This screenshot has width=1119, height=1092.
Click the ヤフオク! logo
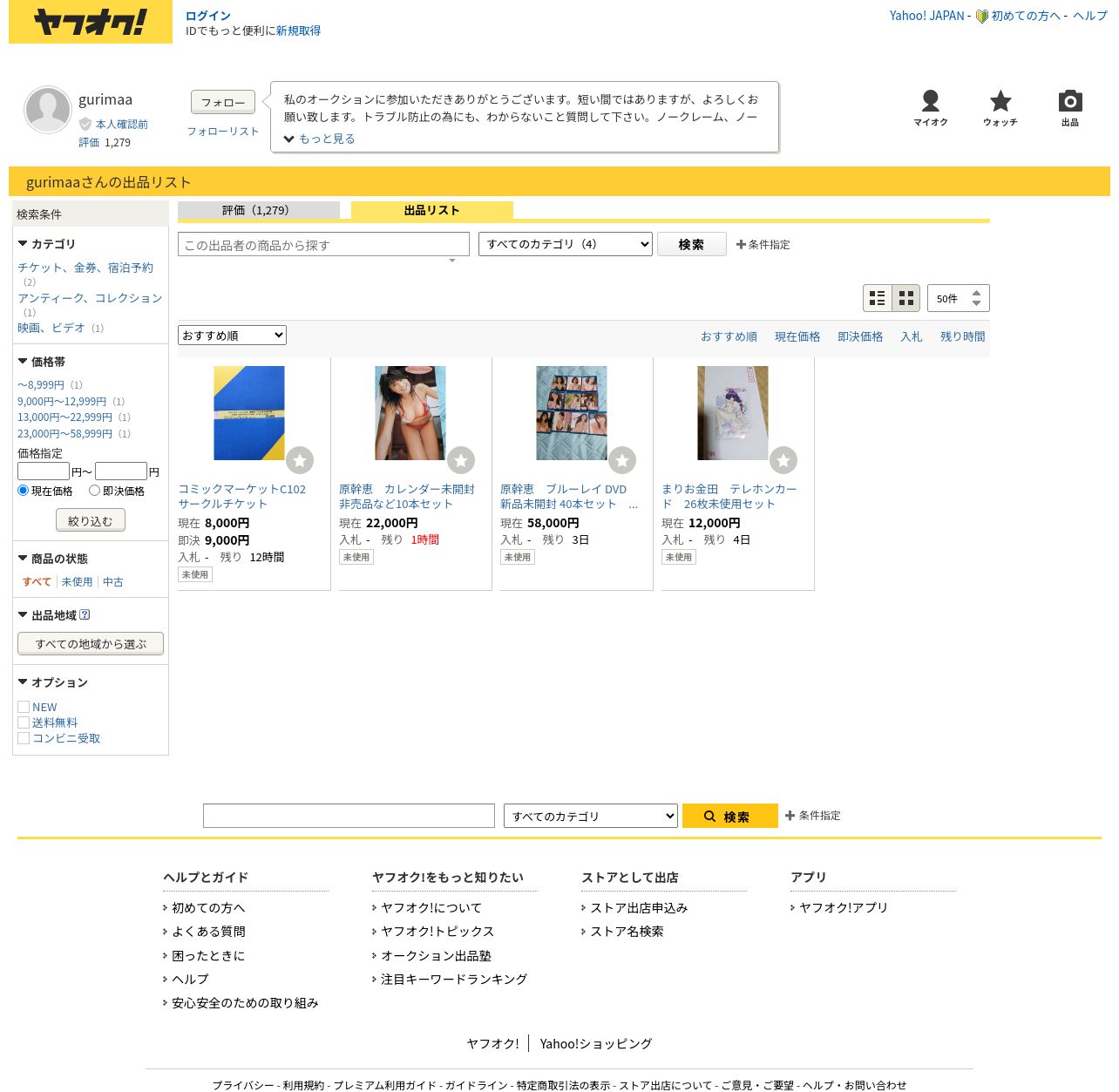pos(91,22)
